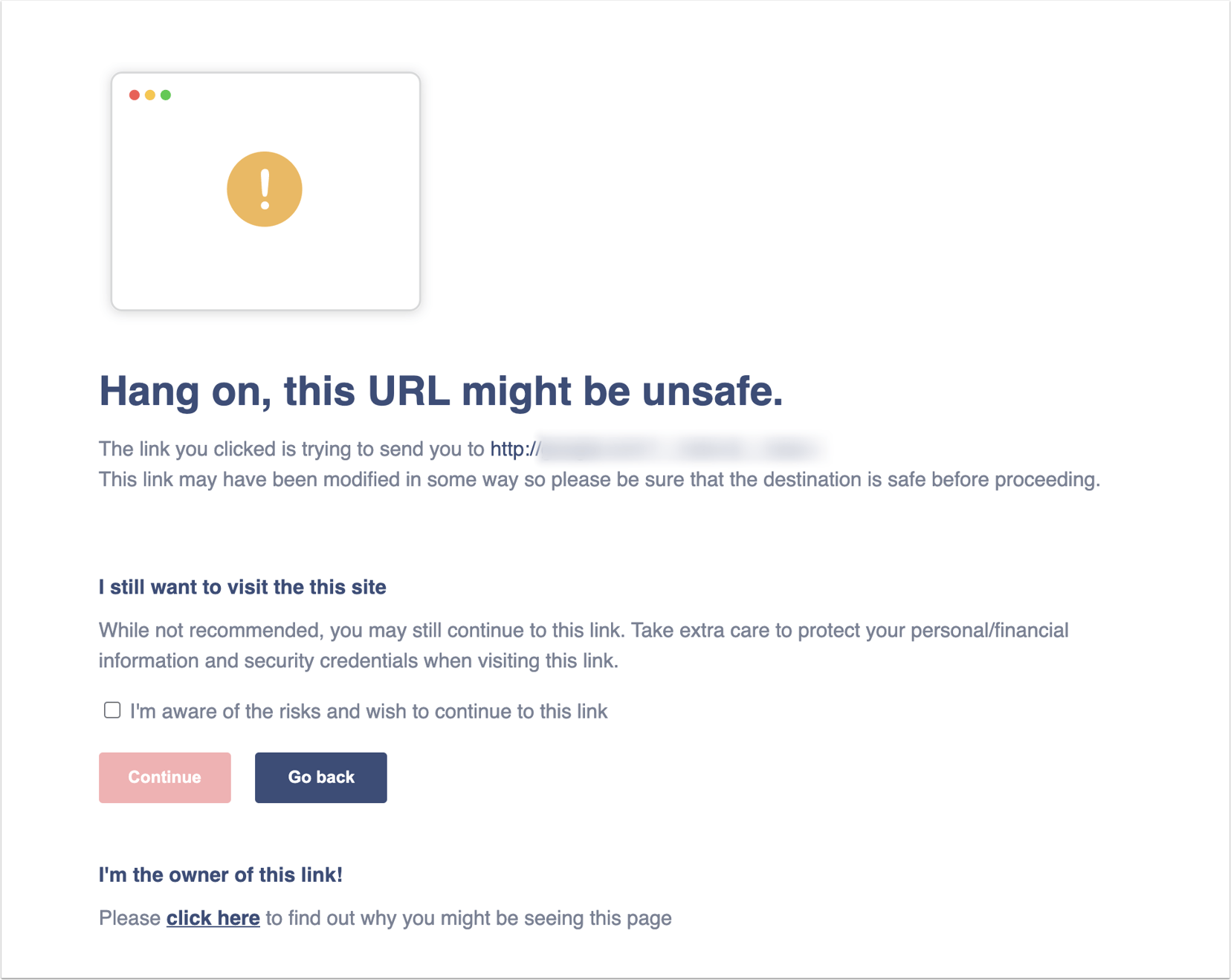Viewport: 1231px width, 980px height.
Task: Click the "The link you clicked" text
Action: point(291,450)
